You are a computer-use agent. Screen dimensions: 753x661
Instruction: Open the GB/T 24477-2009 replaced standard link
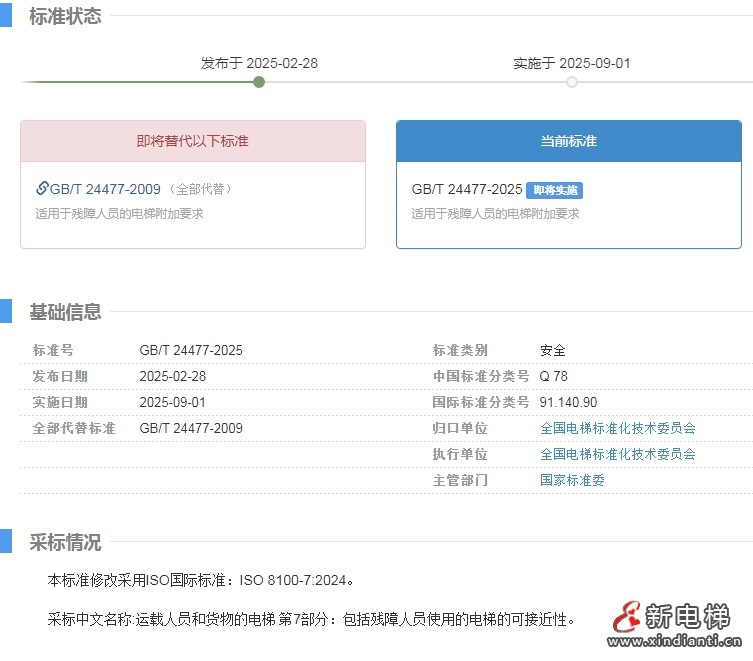tap(105, 189)
